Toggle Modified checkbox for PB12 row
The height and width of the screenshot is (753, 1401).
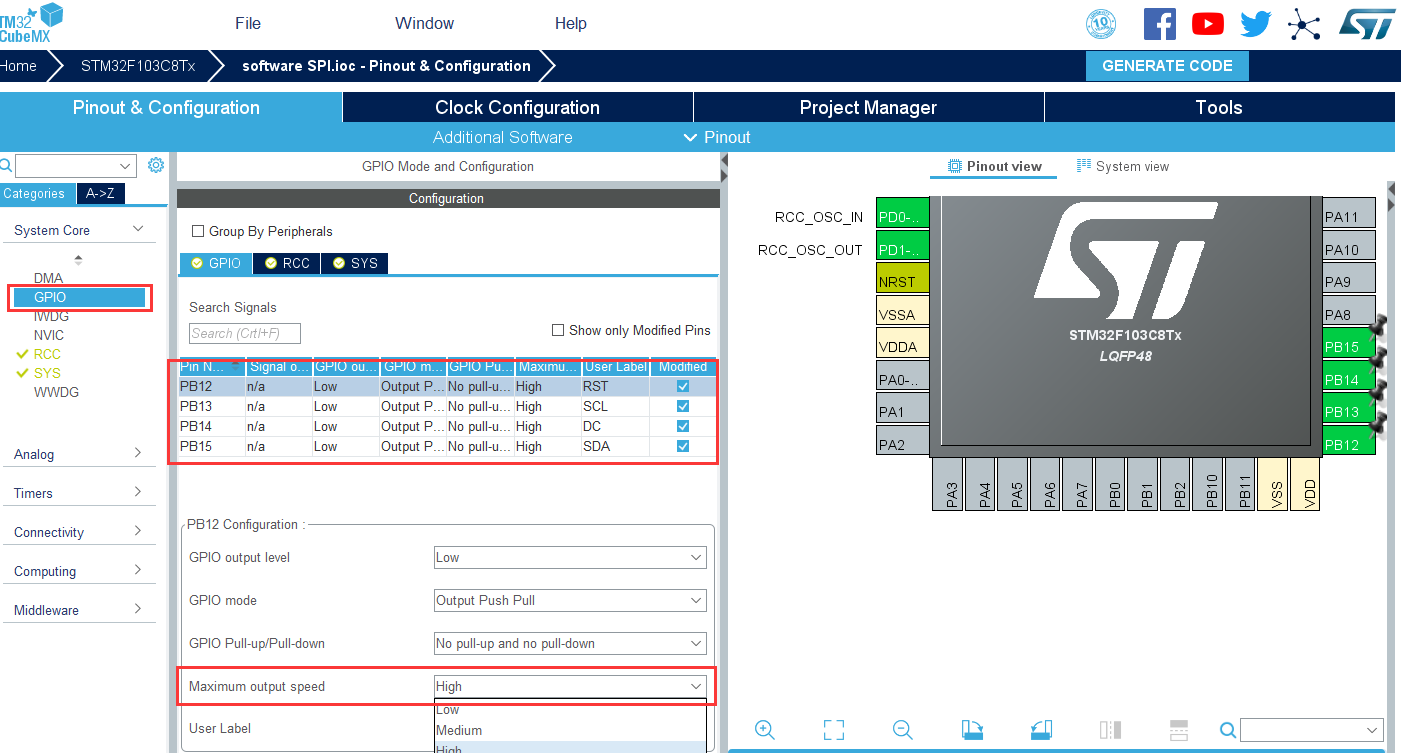tap(683, 386)
